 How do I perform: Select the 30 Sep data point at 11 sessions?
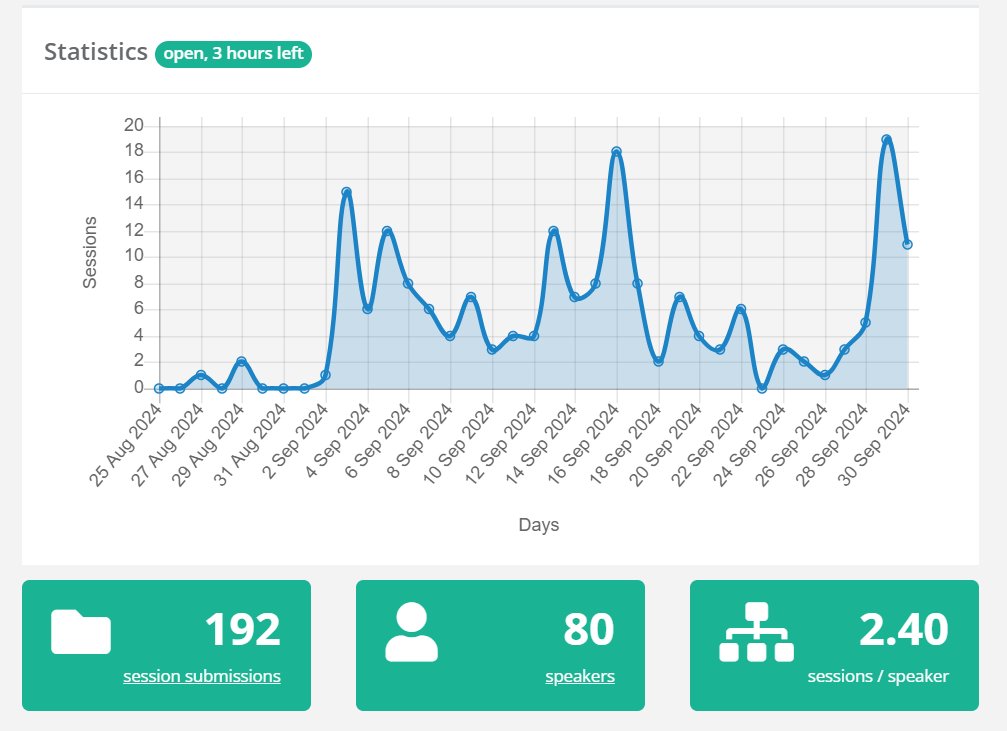pyautogui.click(x=907, y=244)
